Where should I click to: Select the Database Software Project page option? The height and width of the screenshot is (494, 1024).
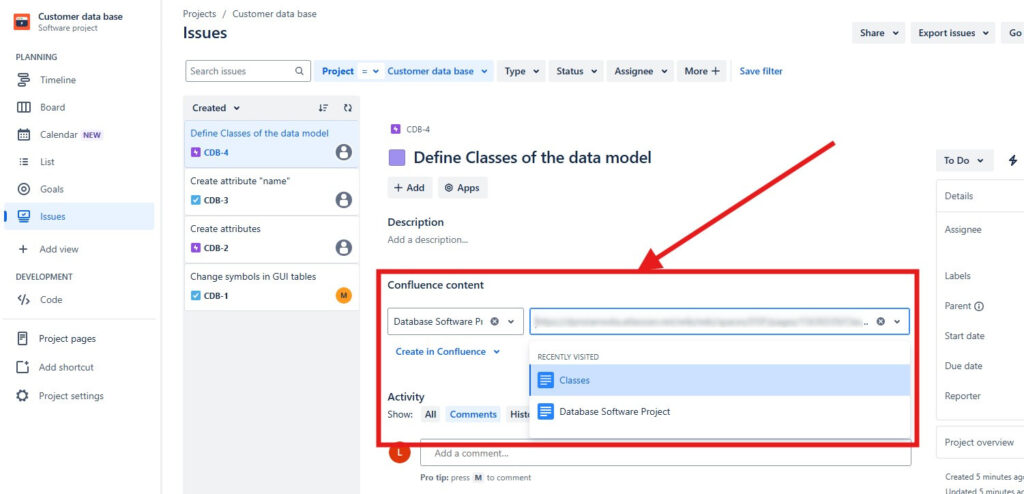(614, 411)
